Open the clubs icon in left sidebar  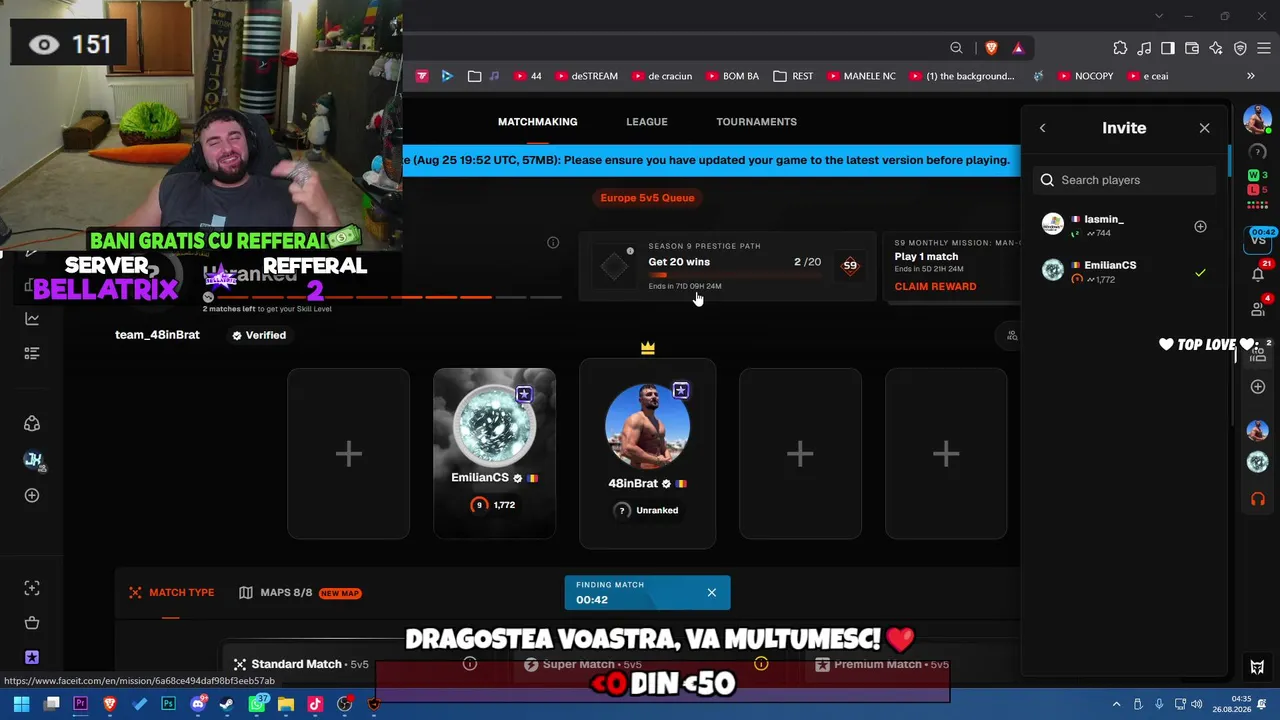coord(32,424)
